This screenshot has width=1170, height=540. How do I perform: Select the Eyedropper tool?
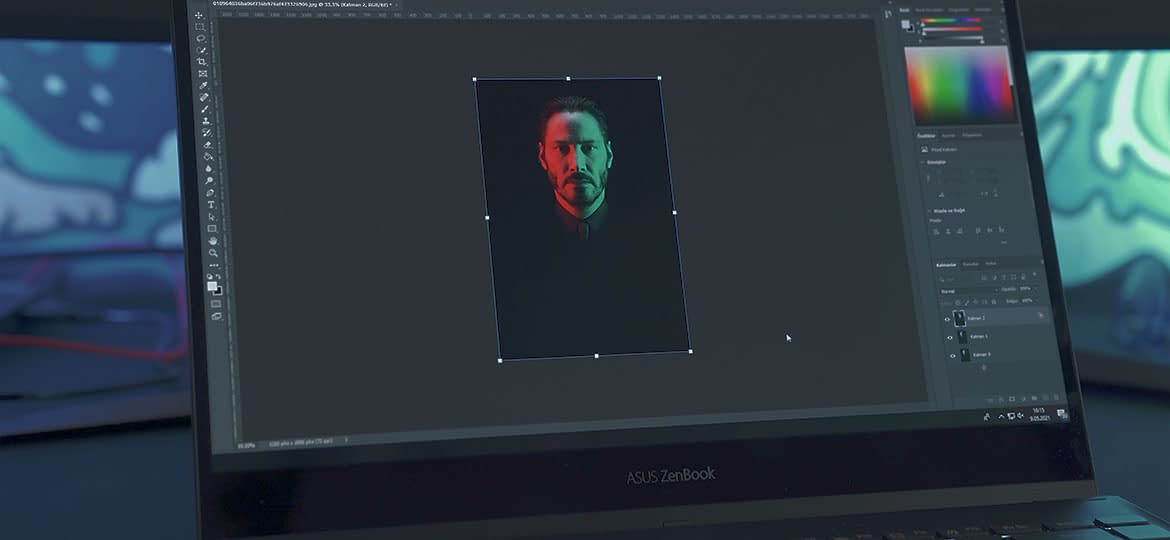pyautogui.click(x=204, y=85)
